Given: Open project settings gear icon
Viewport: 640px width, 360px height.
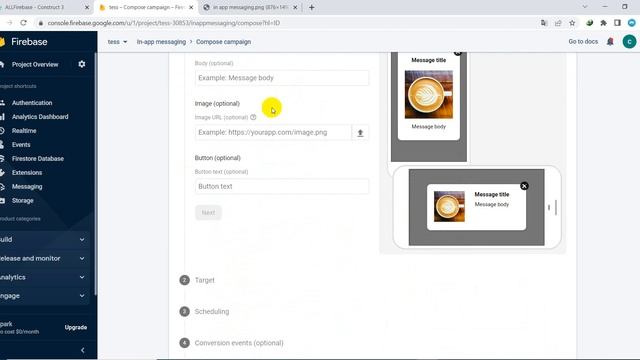Looking at the screenshot, I should tap(82, 64).
